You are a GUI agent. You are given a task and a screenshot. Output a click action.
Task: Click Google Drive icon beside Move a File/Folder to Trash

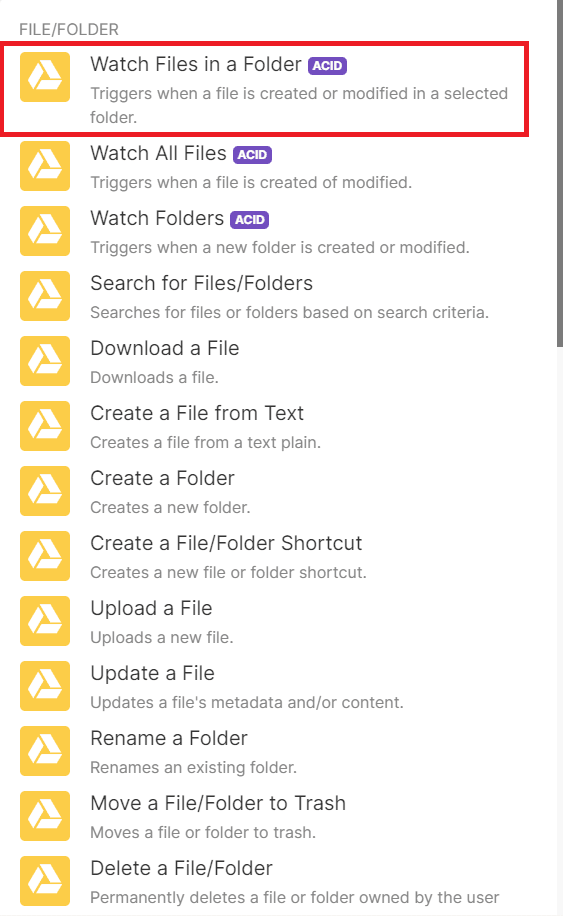click(45, 816)
